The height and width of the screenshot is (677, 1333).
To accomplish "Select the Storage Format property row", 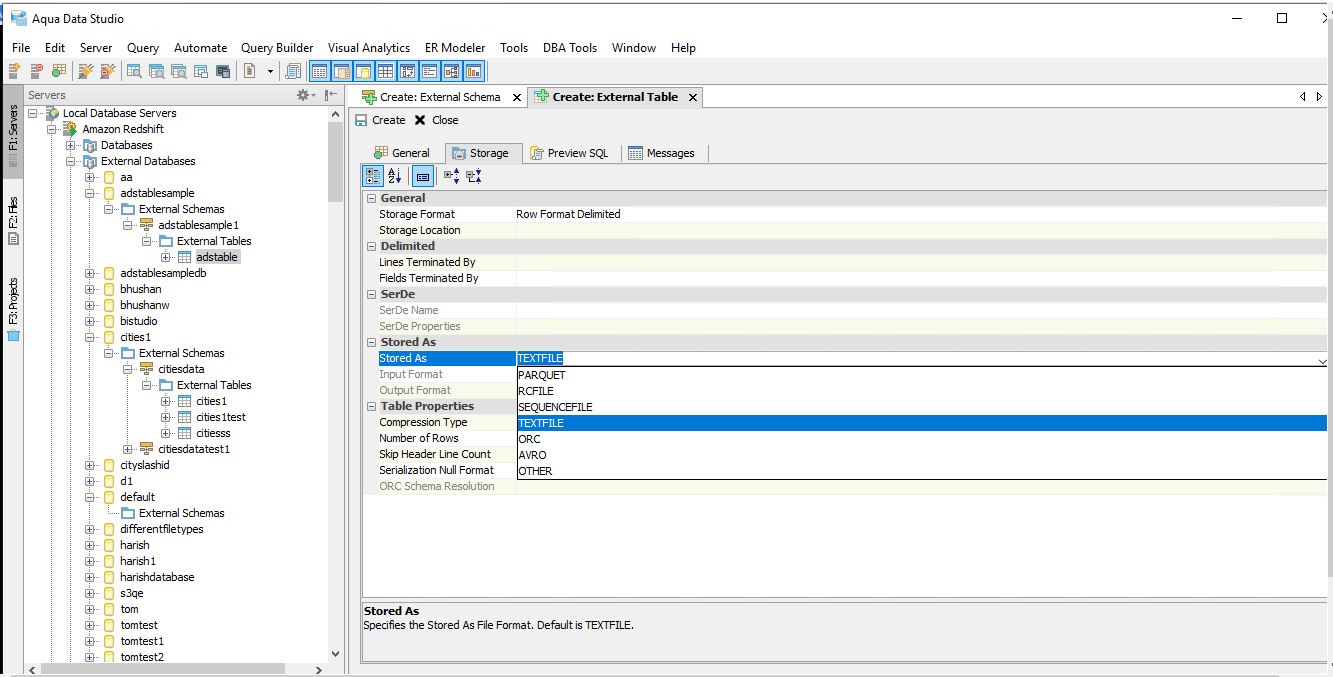I will point(845,214).
